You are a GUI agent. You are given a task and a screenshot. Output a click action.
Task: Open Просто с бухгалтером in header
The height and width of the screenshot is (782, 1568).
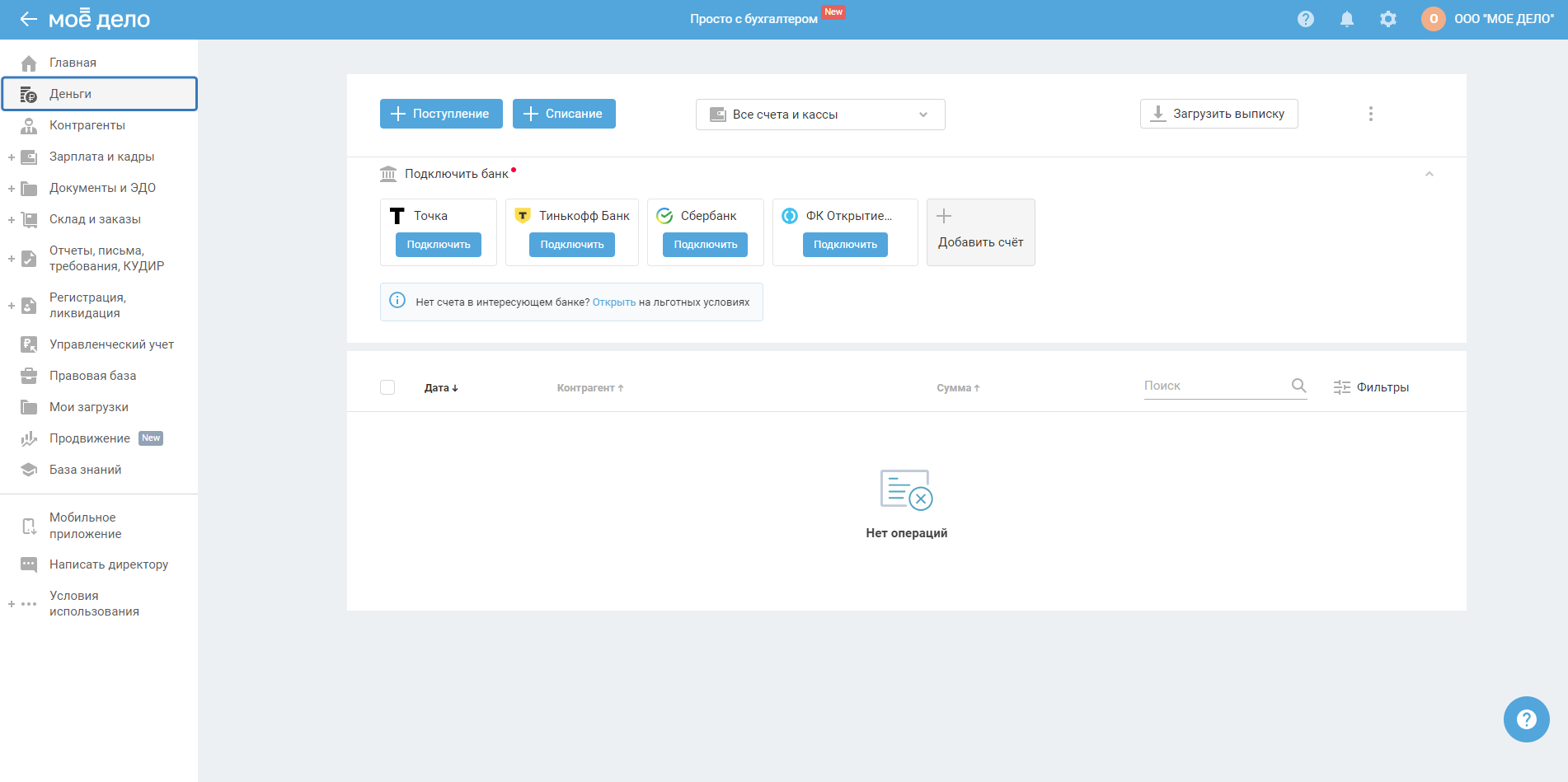click(753, 19)
